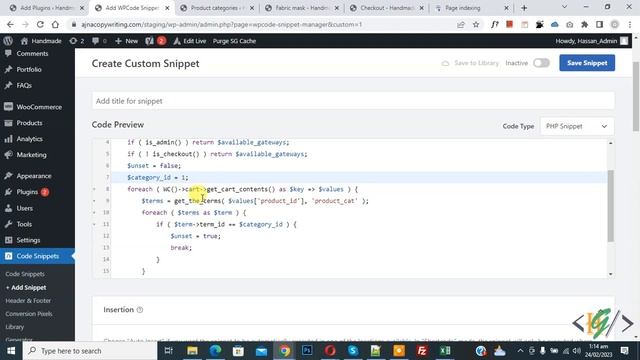Screen dimensions: 640x360
Task: Open + Add Snippet submenu link
Action: 26,287
